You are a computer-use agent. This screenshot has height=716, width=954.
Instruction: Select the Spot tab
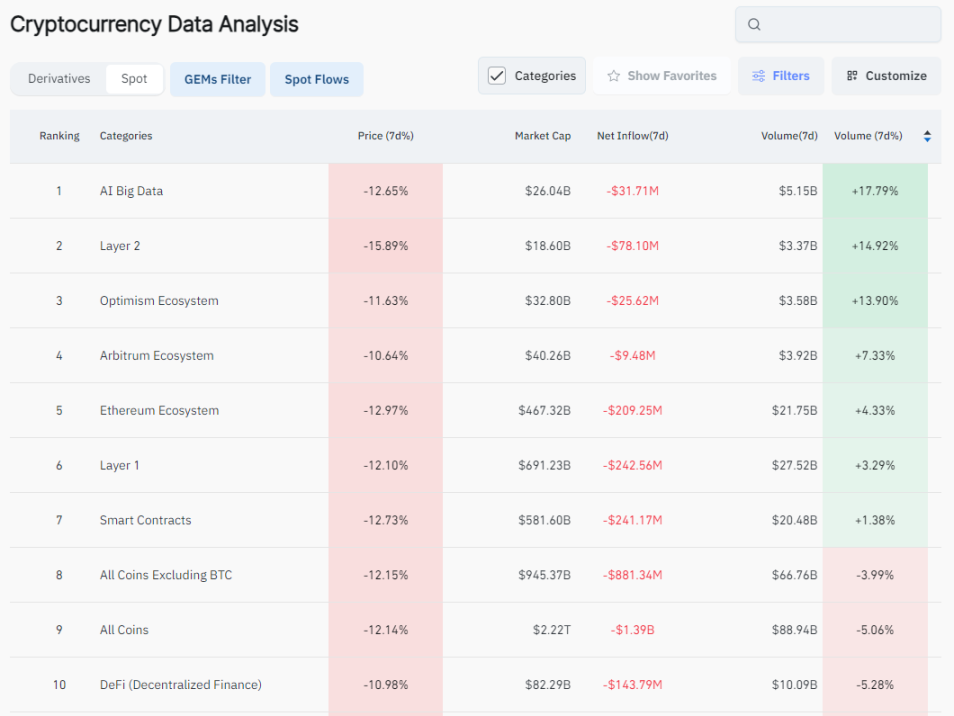coord(134,79)
